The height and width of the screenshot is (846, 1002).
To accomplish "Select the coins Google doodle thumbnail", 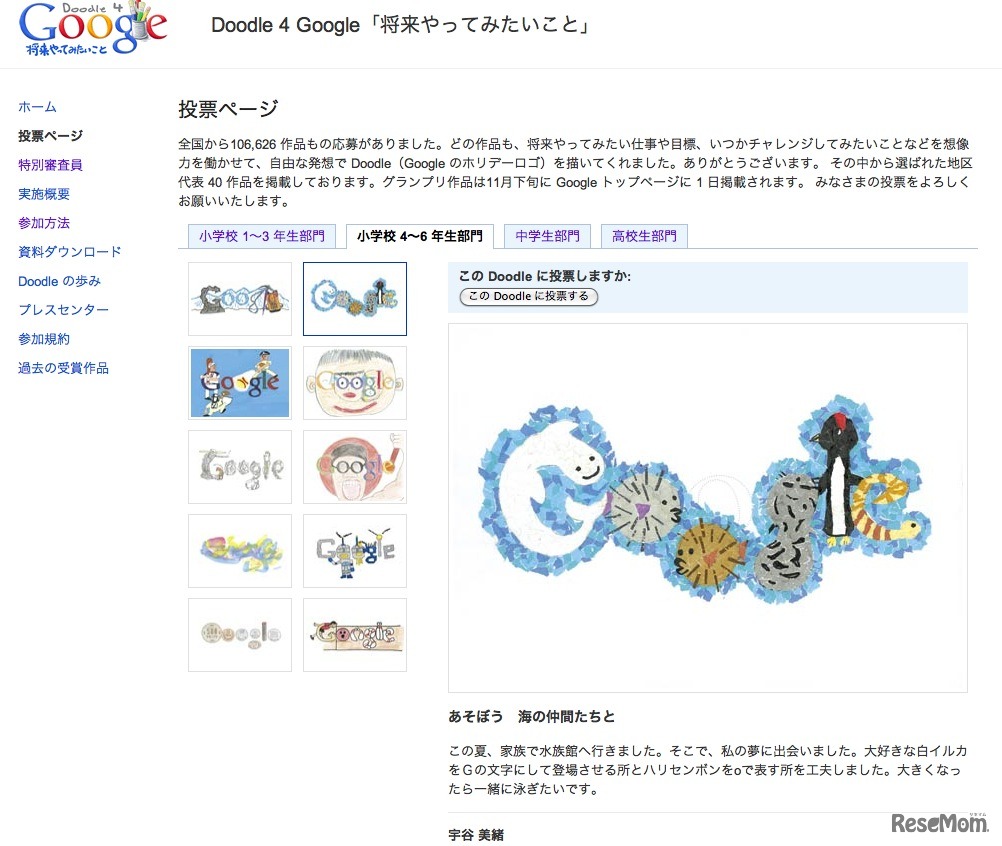I will [240, 635].
